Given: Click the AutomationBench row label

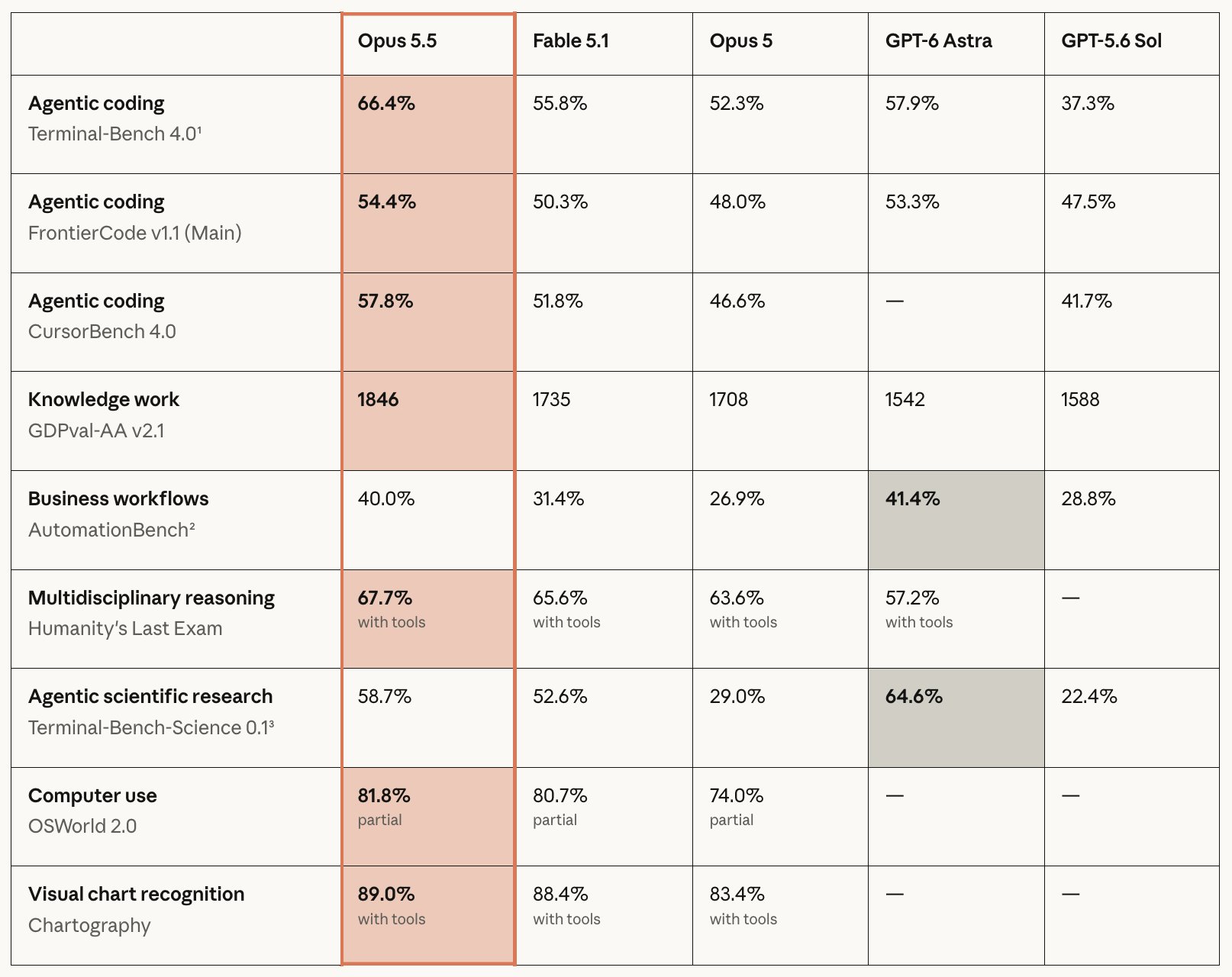Looking at the screenshot, I should [111, 530].
